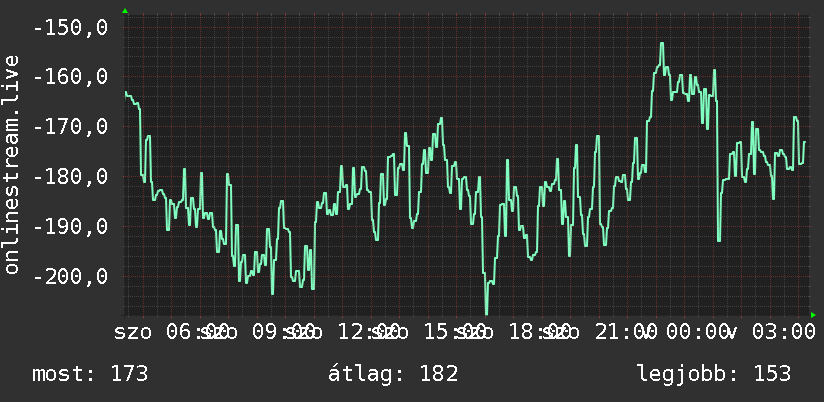Click the -200,0 axis label

70,276
